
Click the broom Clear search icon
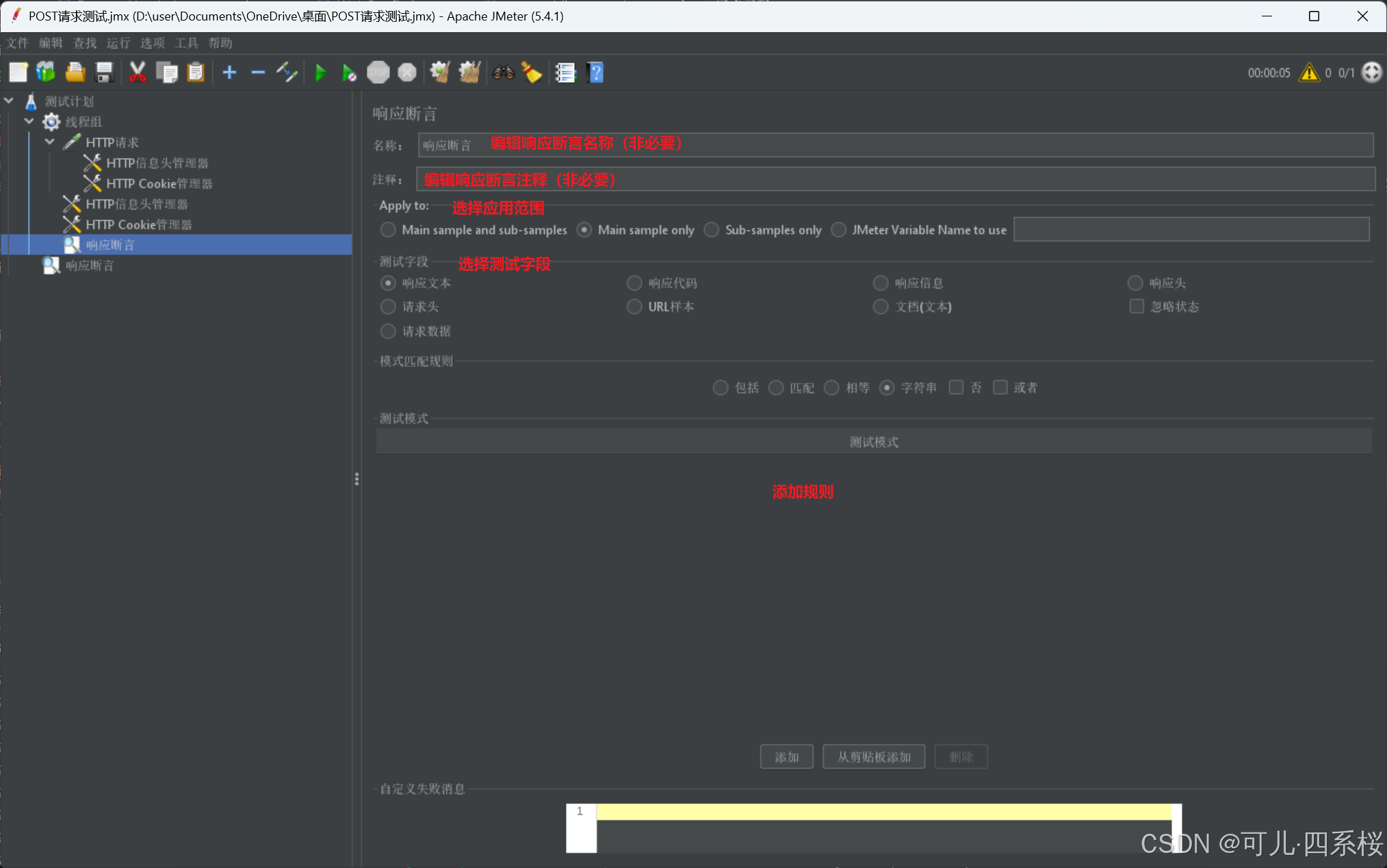[x=532, y=73]
